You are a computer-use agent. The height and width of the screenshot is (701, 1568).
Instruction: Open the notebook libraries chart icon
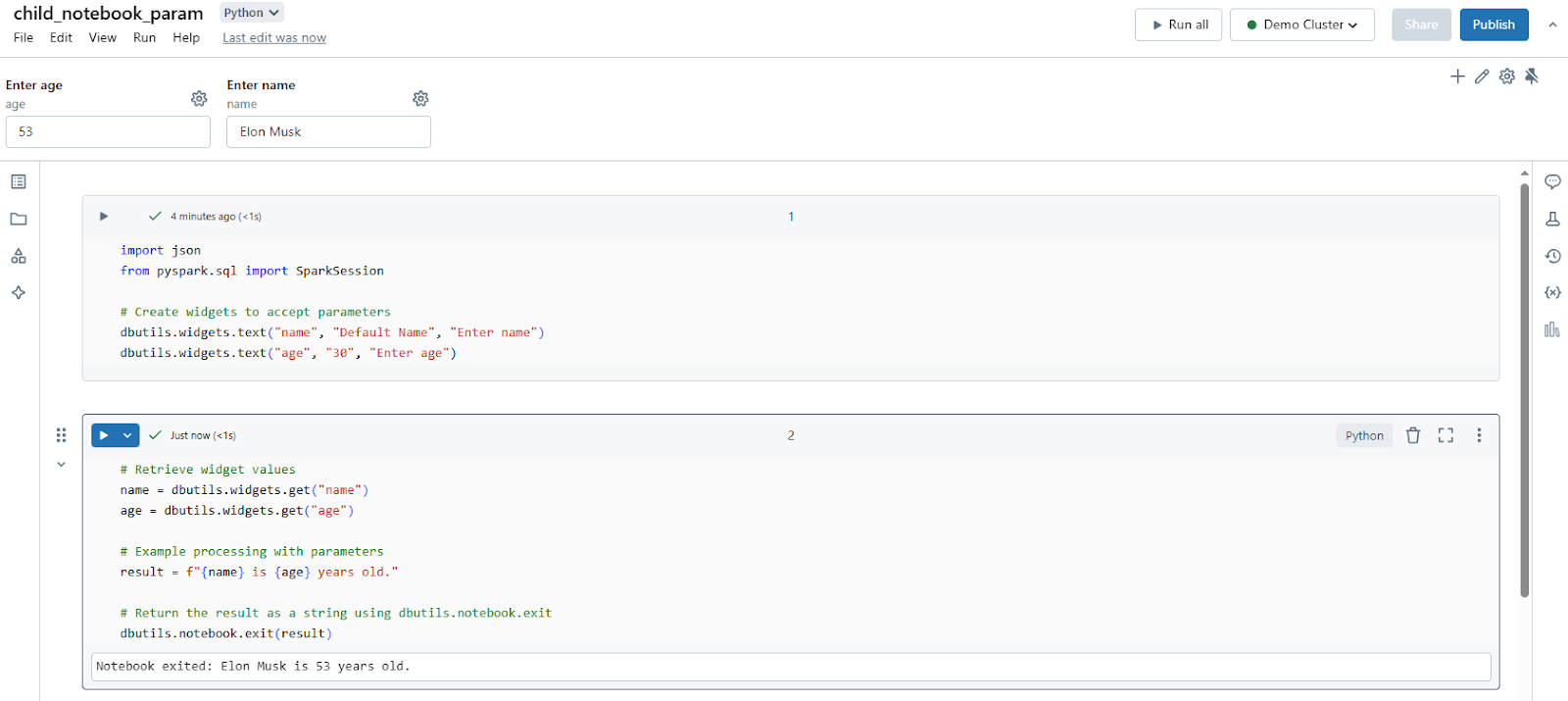coord(1552,329)
